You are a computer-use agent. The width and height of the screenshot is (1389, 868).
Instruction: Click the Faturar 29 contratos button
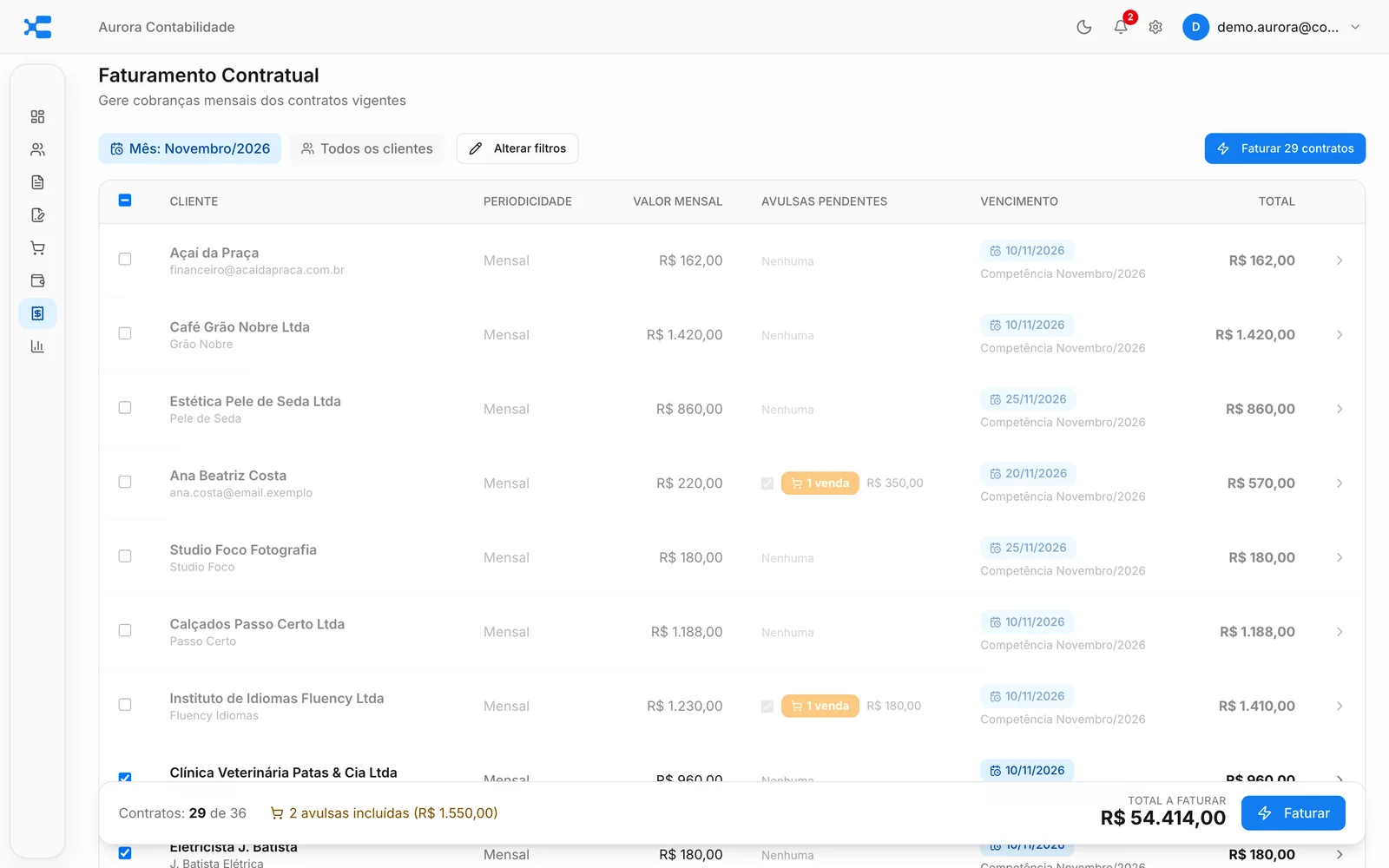pos(1285,148)
